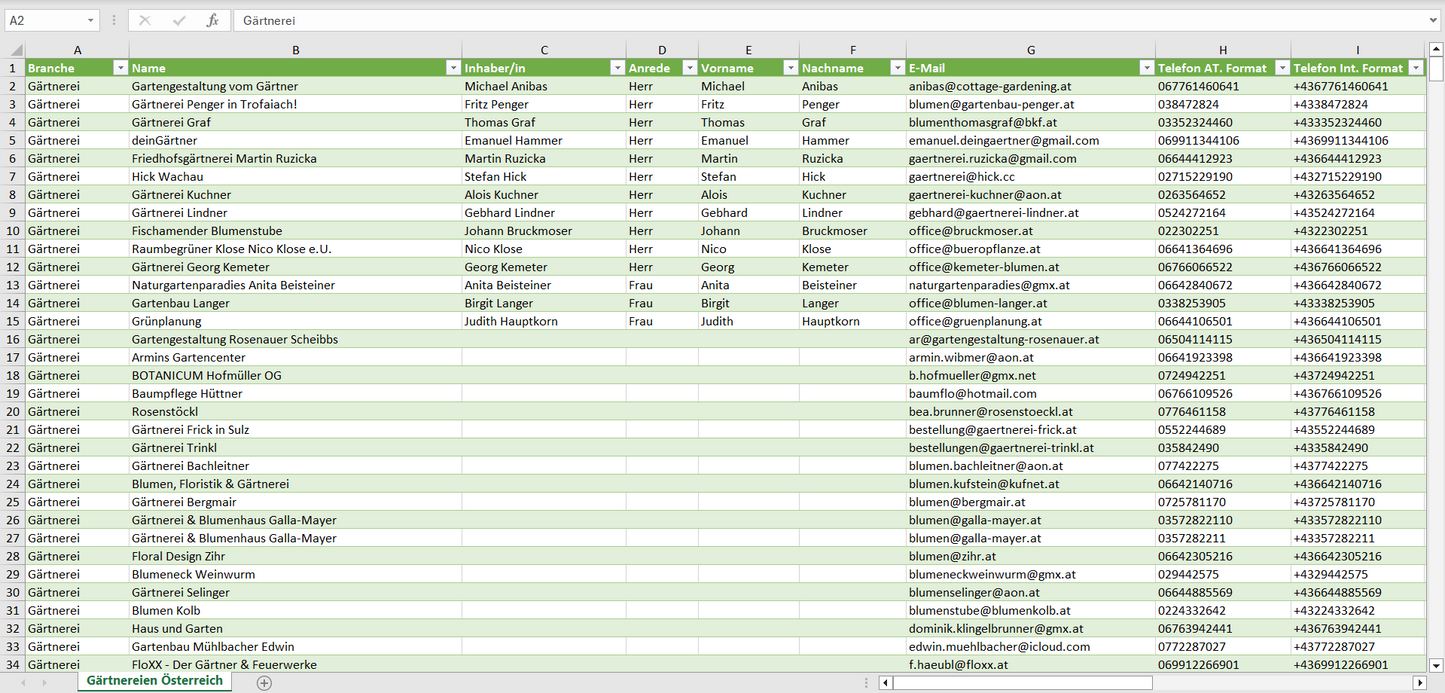This screenshot has width=1445, height=693.
Task: Select row 16 header
Action: click(12, 339)
